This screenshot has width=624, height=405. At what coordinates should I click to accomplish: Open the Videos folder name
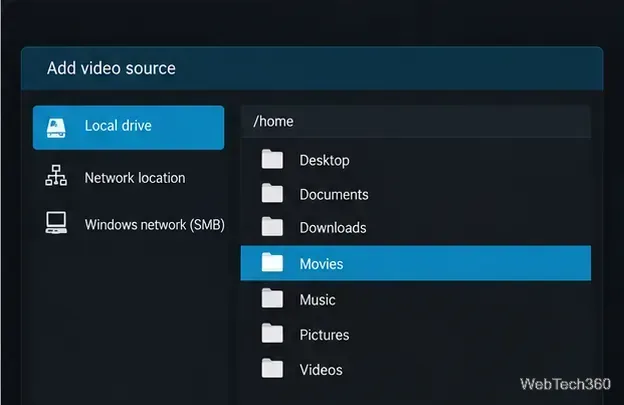[321, 370]
